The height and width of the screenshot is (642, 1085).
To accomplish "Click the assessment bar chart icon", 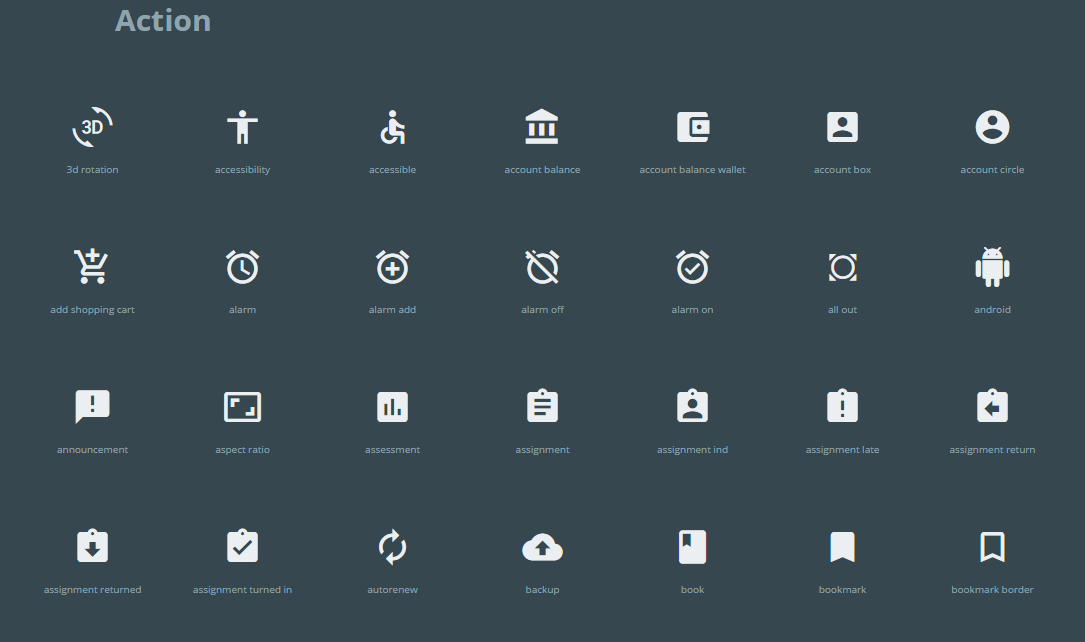I will [x=392, y=407].
